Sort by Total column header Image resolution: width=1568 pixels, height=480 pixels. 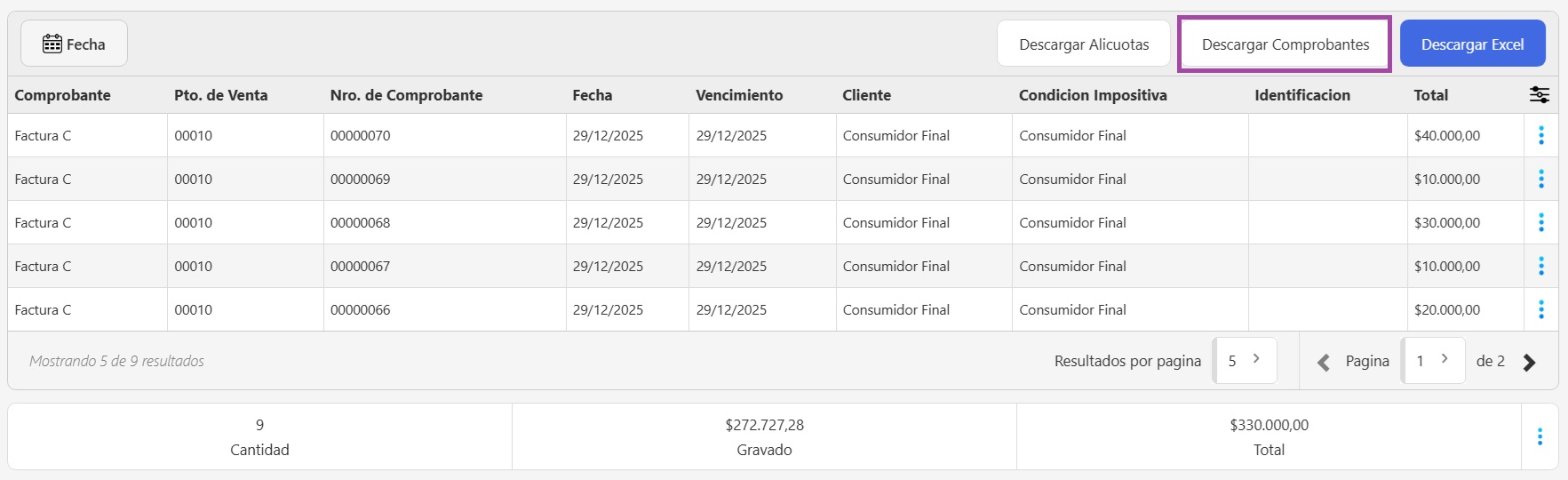point(1430,95)
